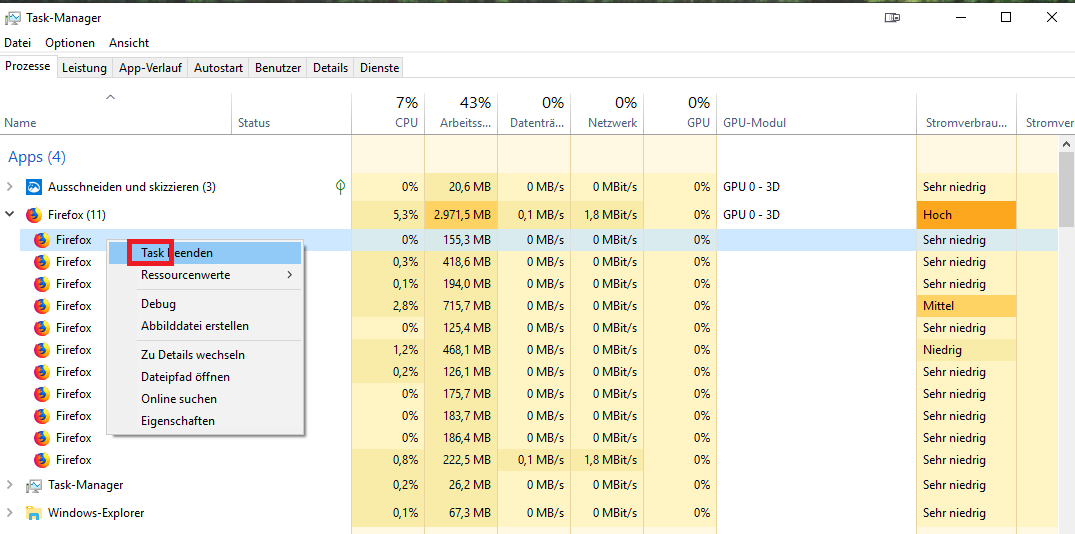Switch to the App-Verlauf tab
The image size is (1075, 534).
150,68
